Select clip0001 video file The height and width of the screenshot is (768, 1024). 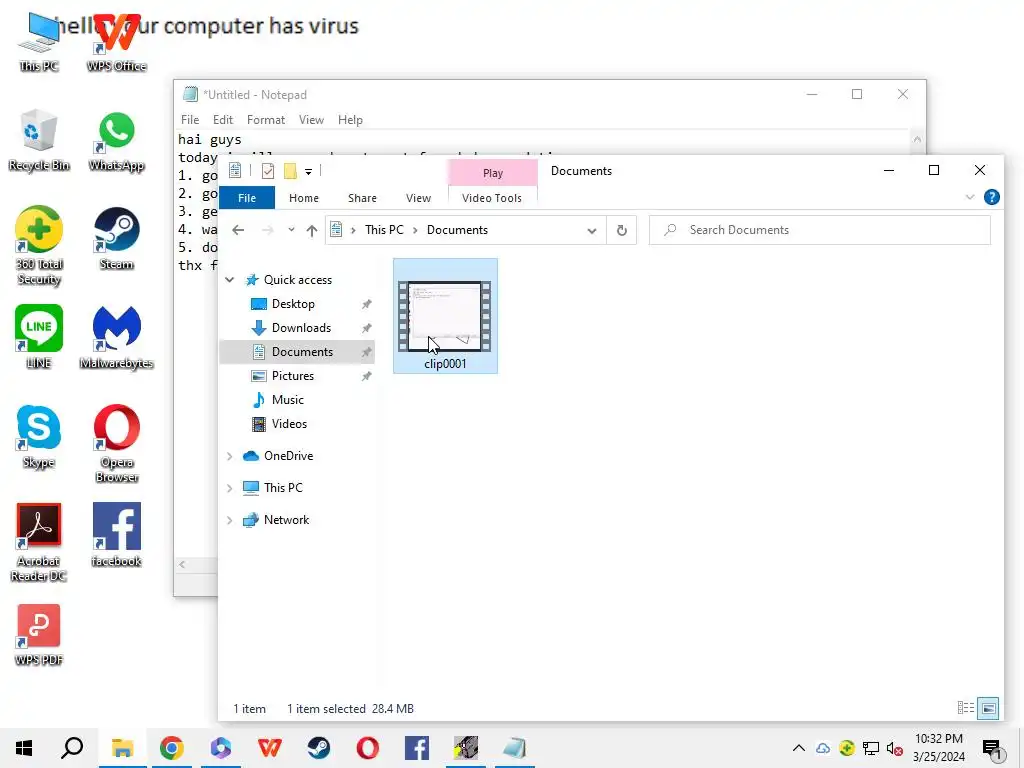[445, 316]
